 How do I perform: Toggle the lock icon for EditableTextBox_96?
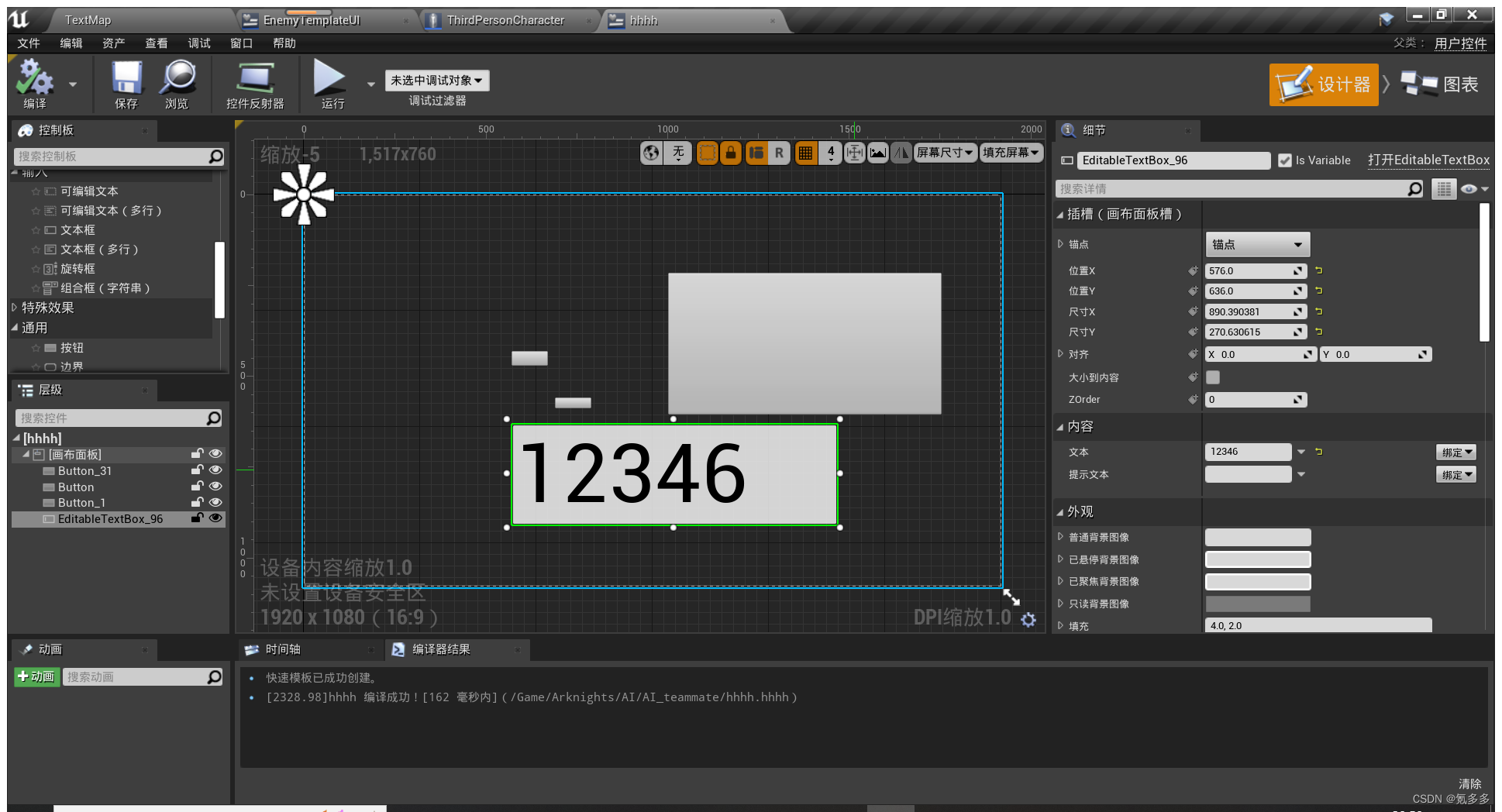(198, 518)
